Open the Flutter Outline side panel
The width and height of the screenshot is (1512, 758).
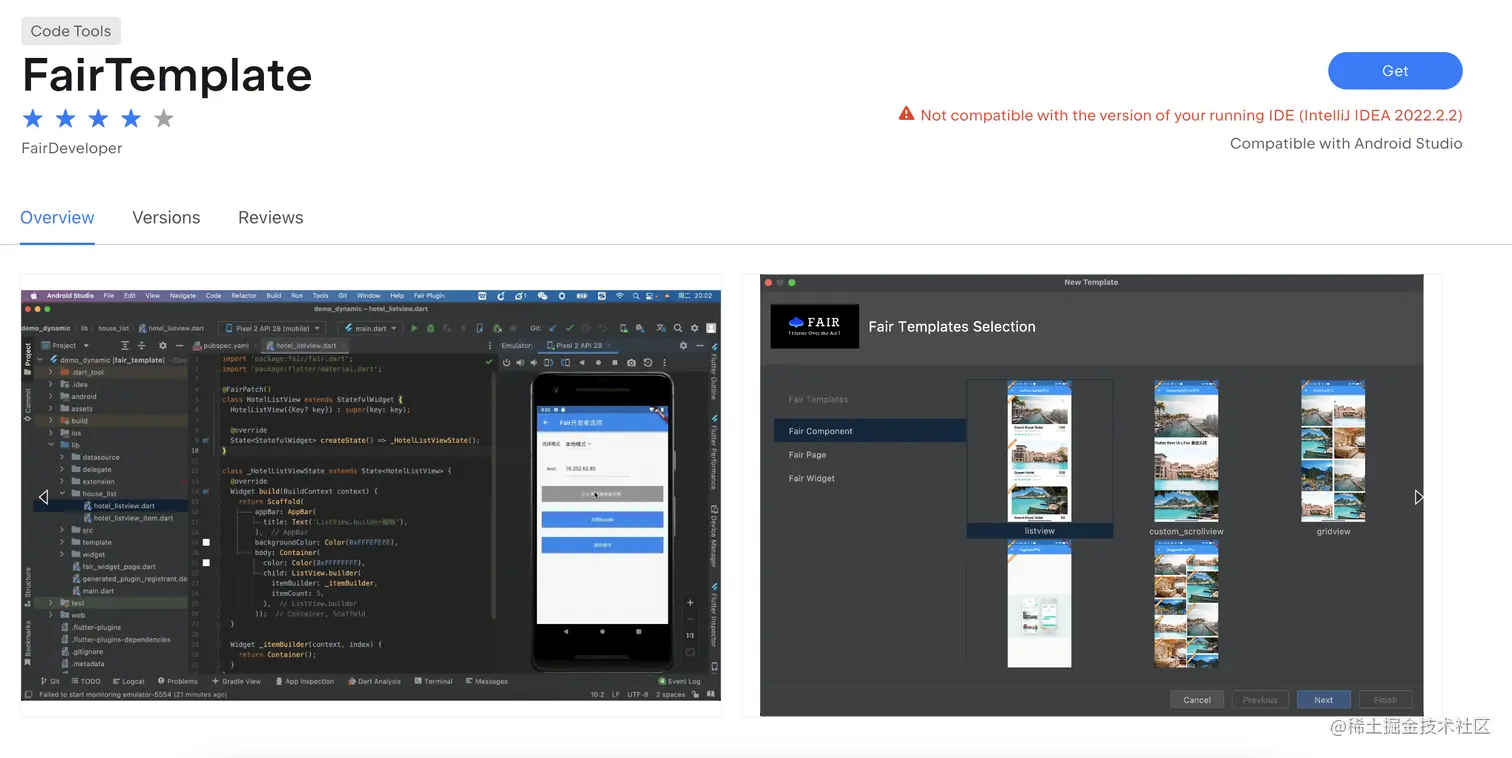point(713,373)
